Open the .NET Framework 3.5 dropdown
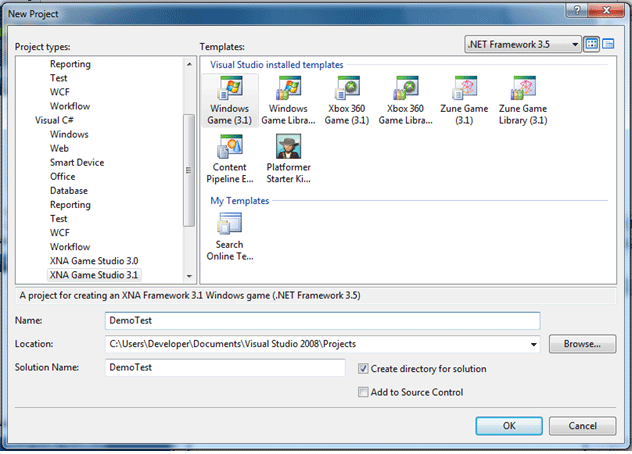 point(523,44)
